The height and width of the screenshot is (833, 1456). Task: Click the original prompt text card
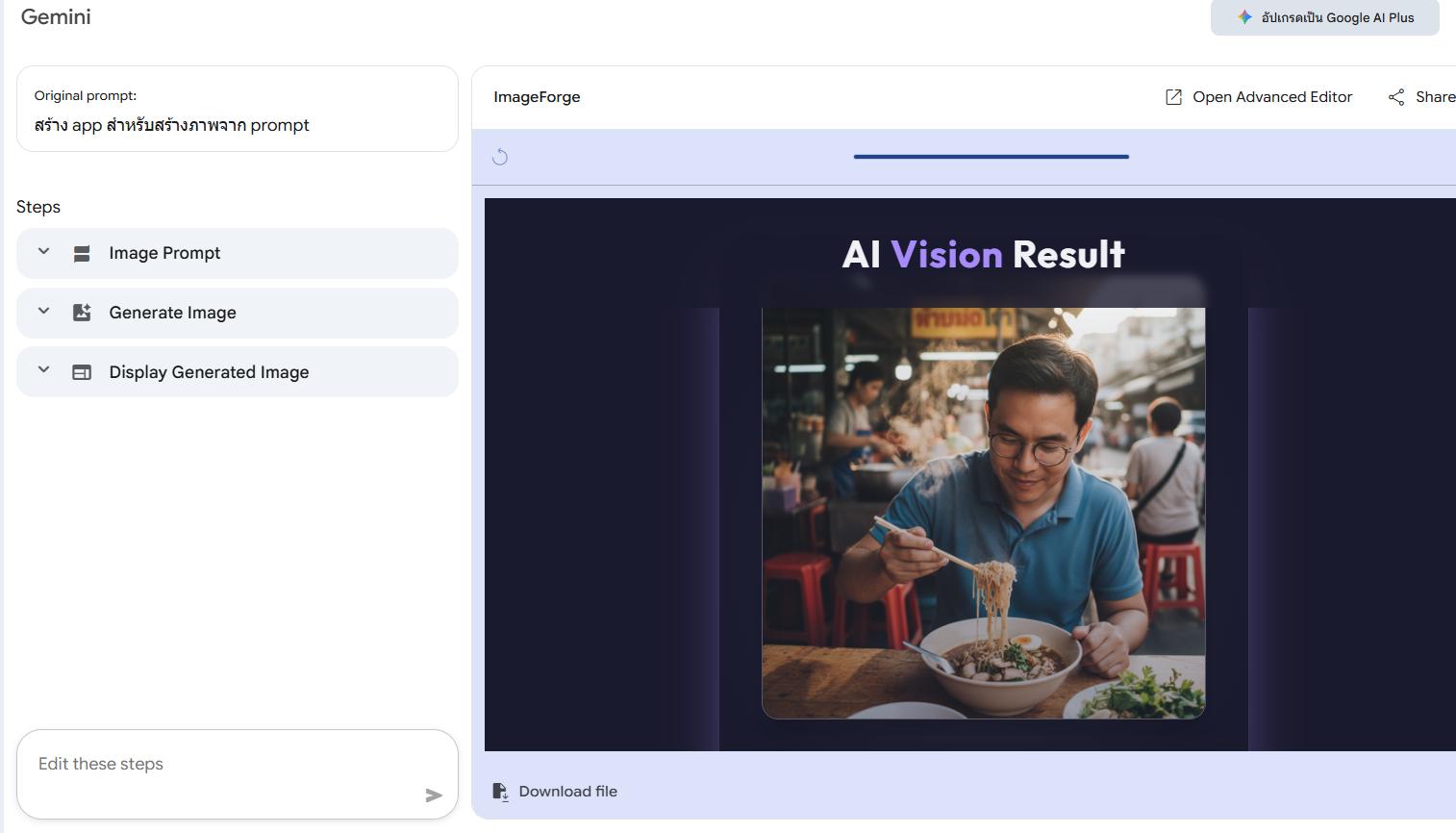[x=238, y=109]
